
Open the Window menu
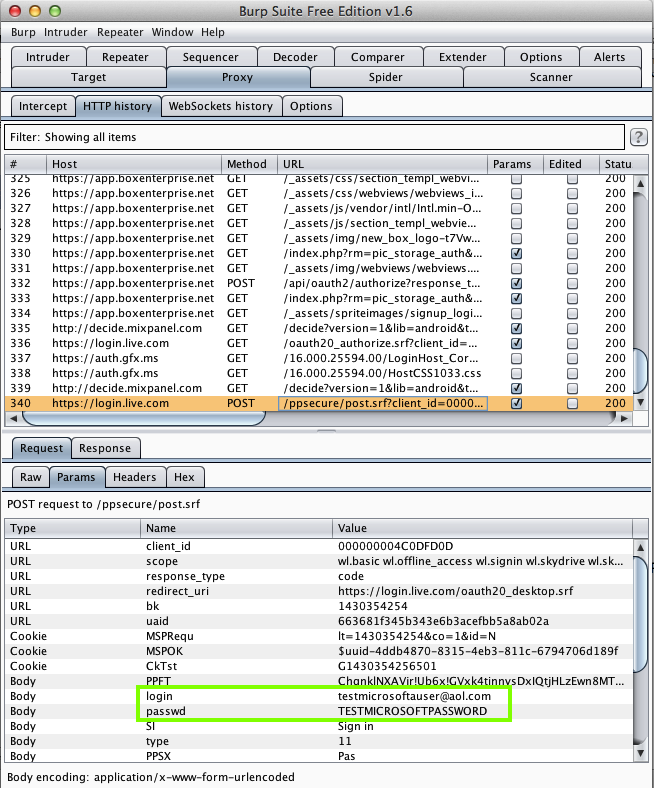(x=172, y=32)
